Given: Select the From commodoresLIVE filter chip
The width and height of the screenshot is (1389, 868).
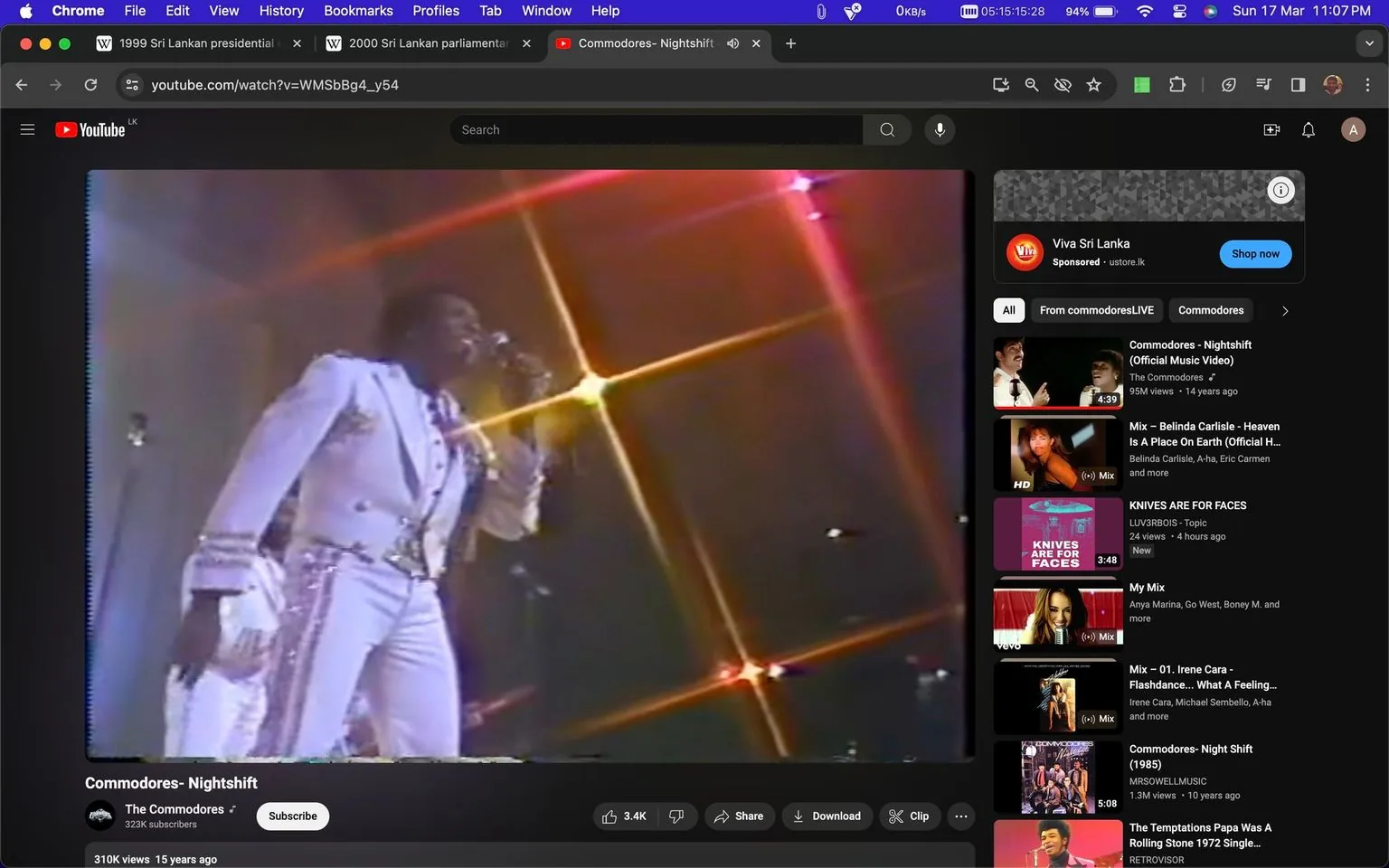Looking at the screenshot, I should coord(1096,310).
